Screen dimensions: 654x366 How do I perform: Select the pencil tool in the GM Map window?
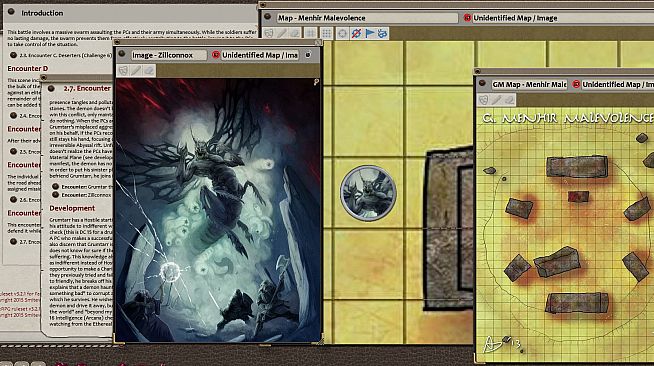(x=496, y=100)
